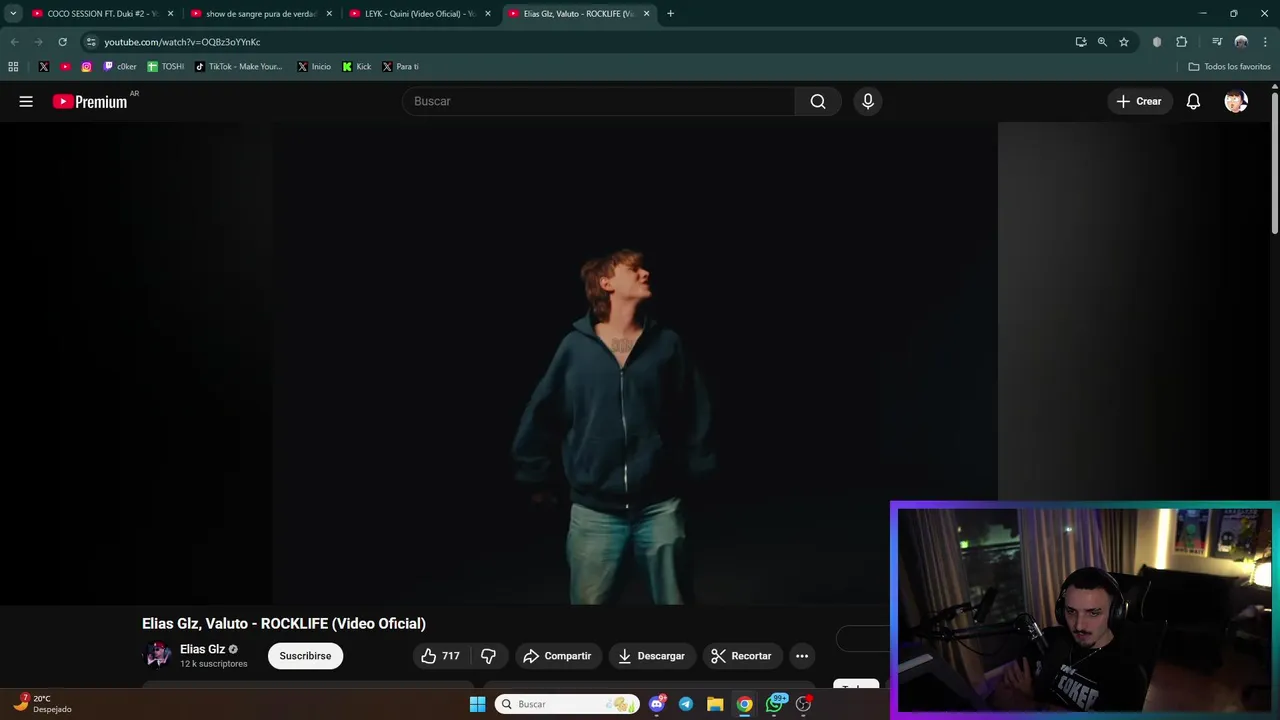Viewport: 1280px width, 720px height.
Task: View site information icon in address bar
Action: 91,42
